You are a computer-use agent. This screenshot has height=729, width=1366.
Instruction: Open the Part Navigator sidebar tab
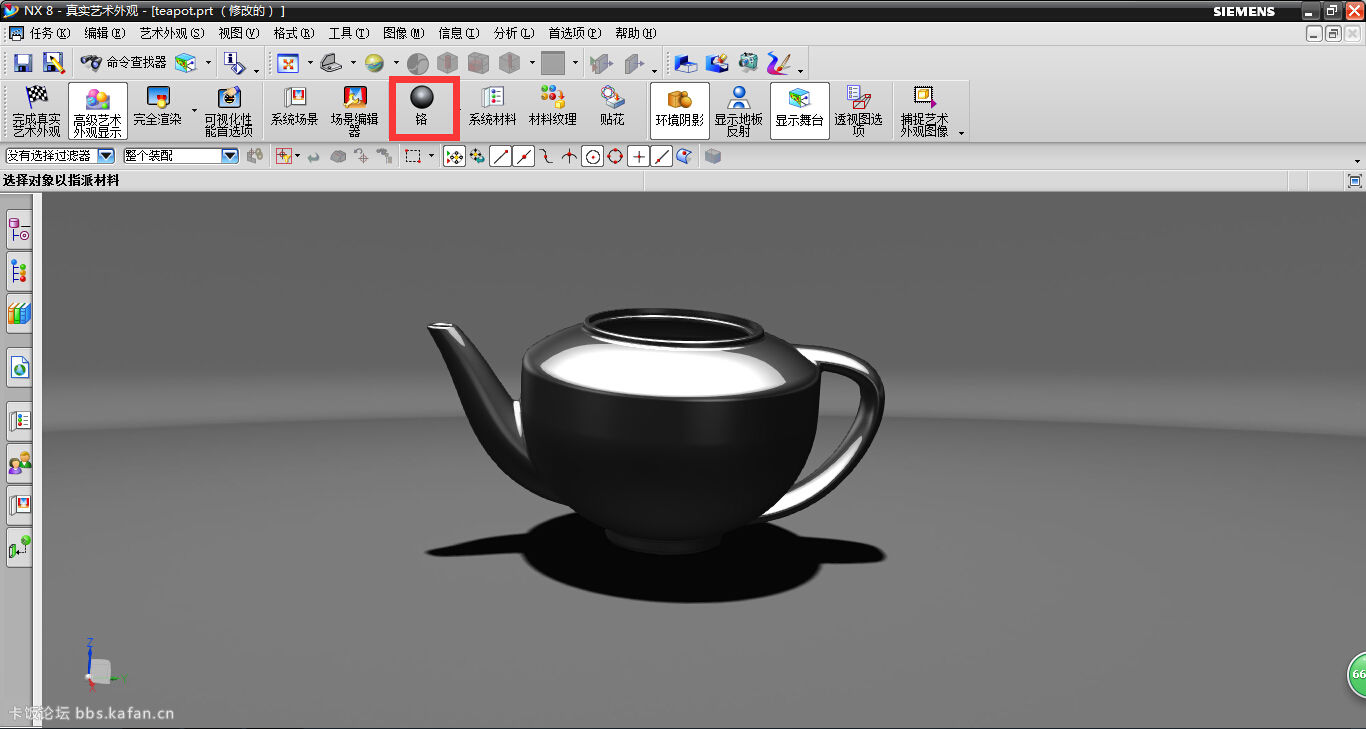[x=19, y=272]
